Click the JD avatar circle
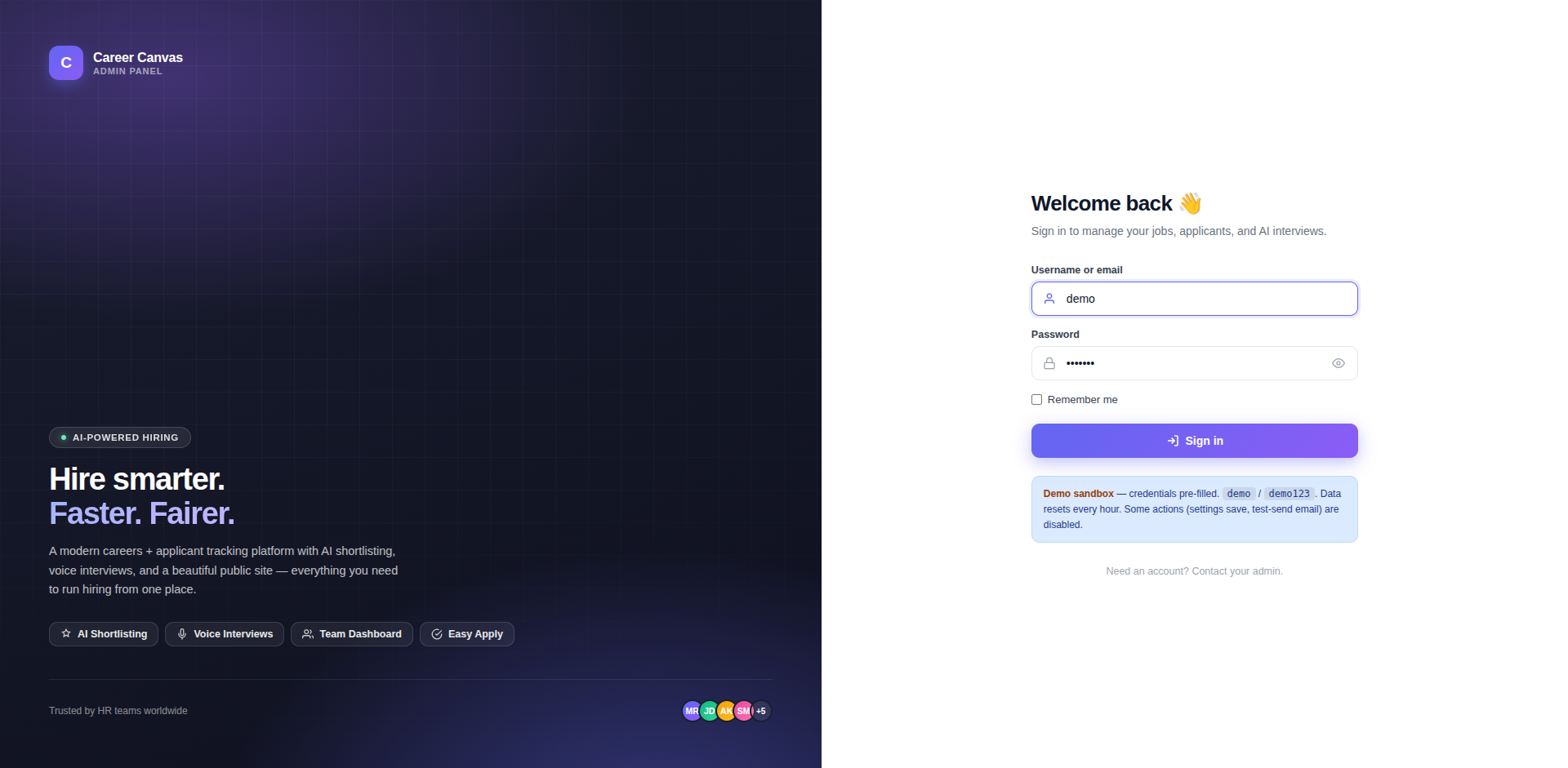The image size is (1568, 768). click(709, 711)
